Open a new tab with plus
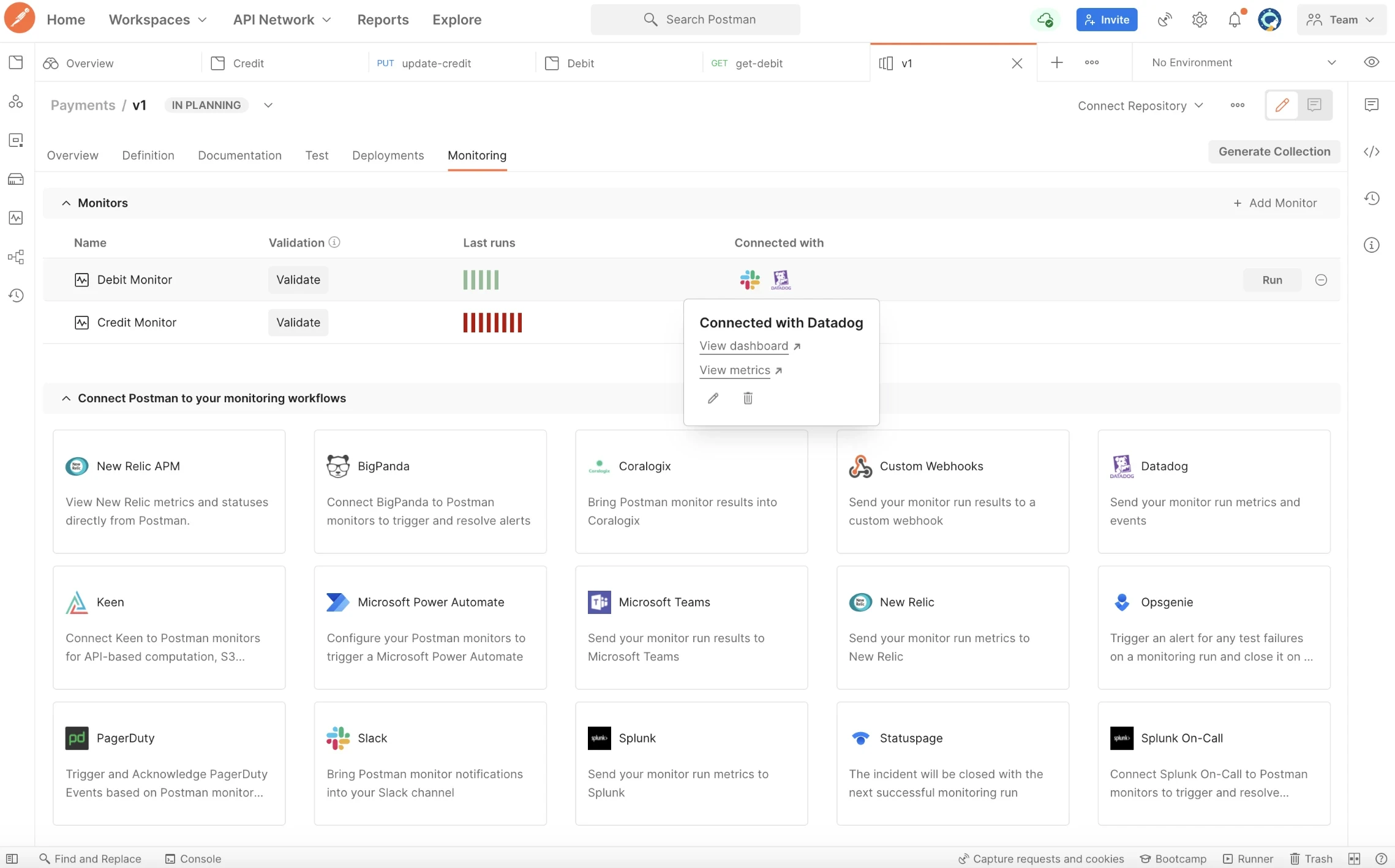Screen dimensions: 1395x868 1057,62
